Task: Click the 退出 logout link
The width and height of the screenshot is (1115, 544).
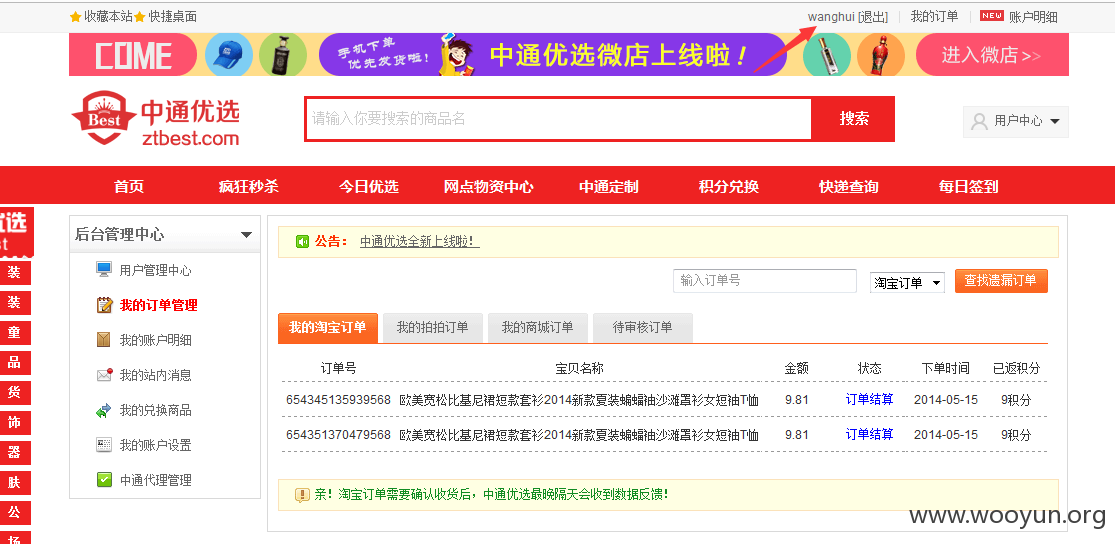Action: click(873, 17)
